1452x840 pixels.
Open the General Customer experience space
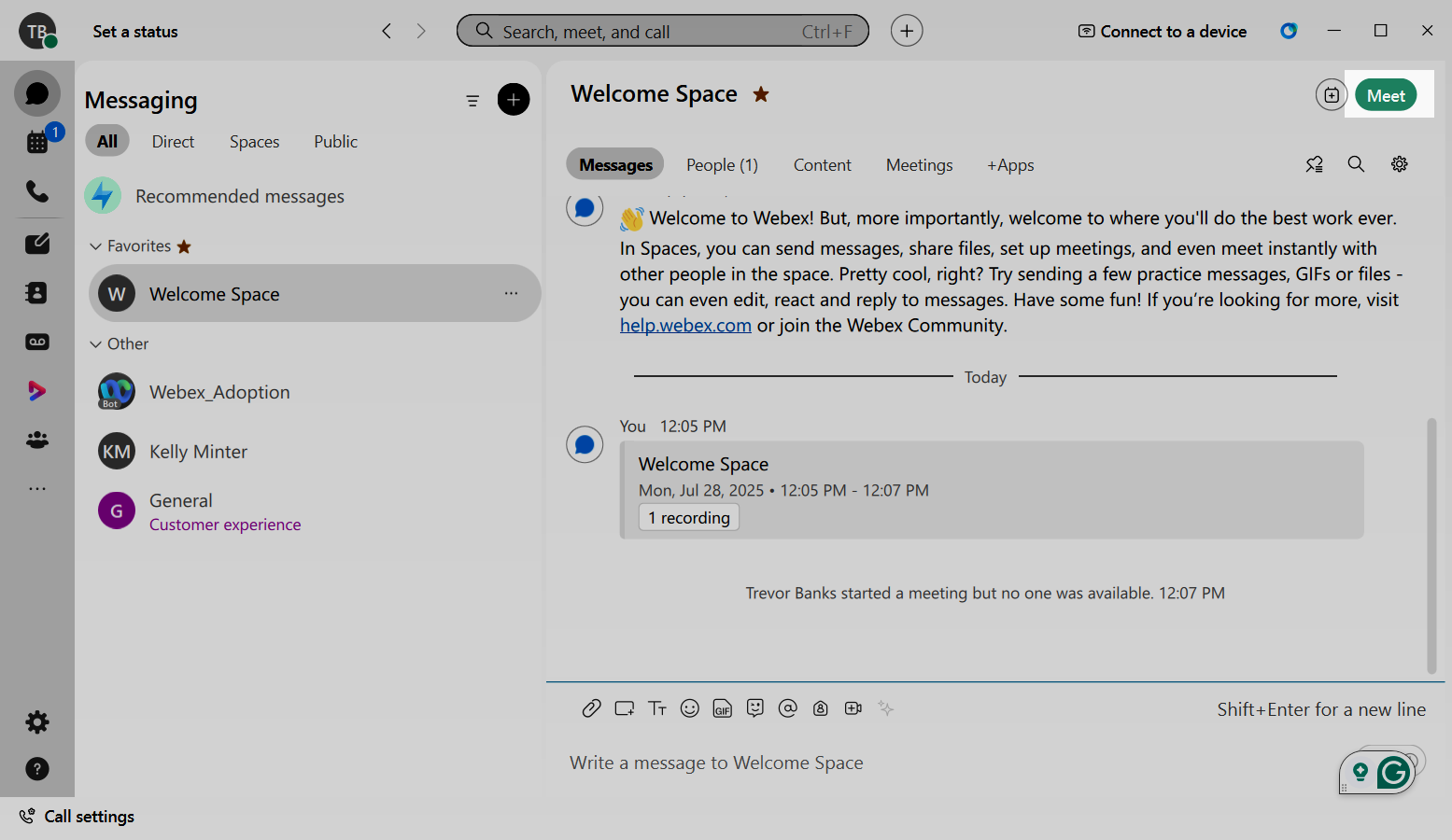(x=316, y=511)
